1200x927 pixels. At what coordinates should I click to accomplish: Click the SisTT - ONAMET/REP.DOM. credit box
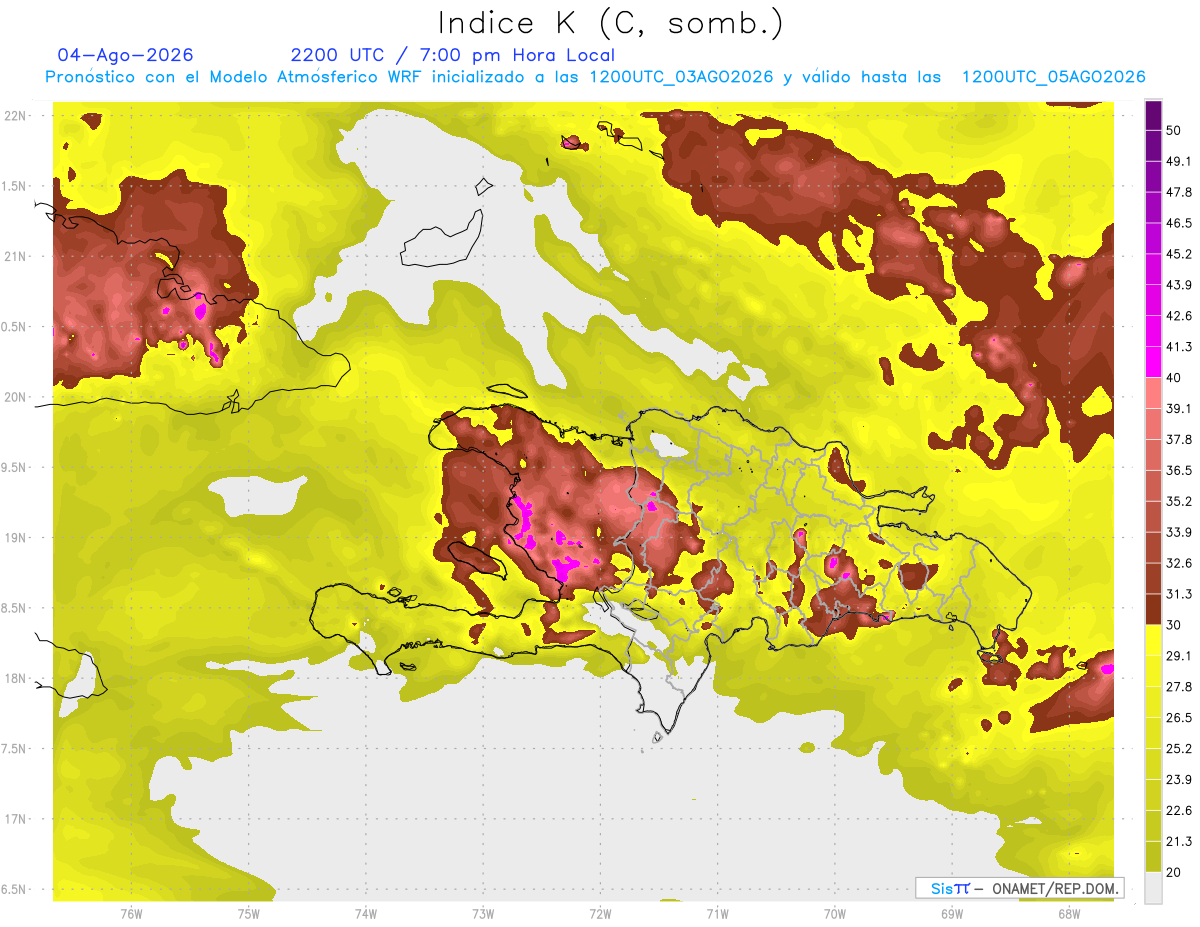pyautogui.click(x=1019, y=888)
